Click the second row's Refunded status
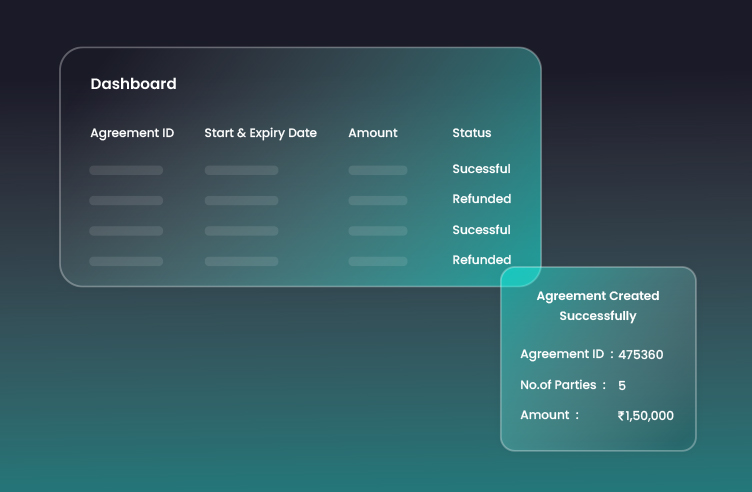752x492 pixels. 481,199
